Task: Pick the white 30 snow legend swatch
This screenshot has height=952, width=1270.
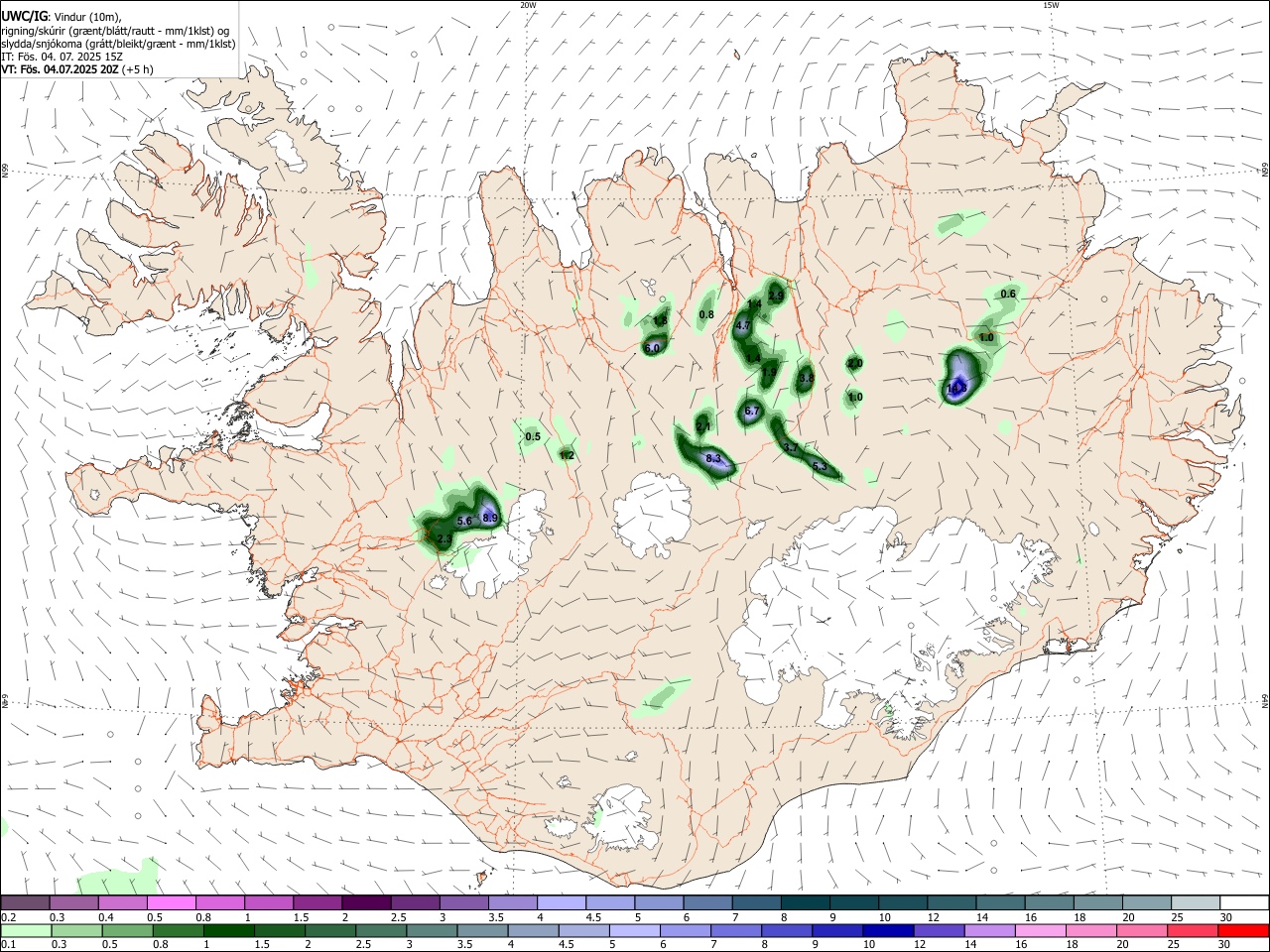Action: tap(1244, 902)
